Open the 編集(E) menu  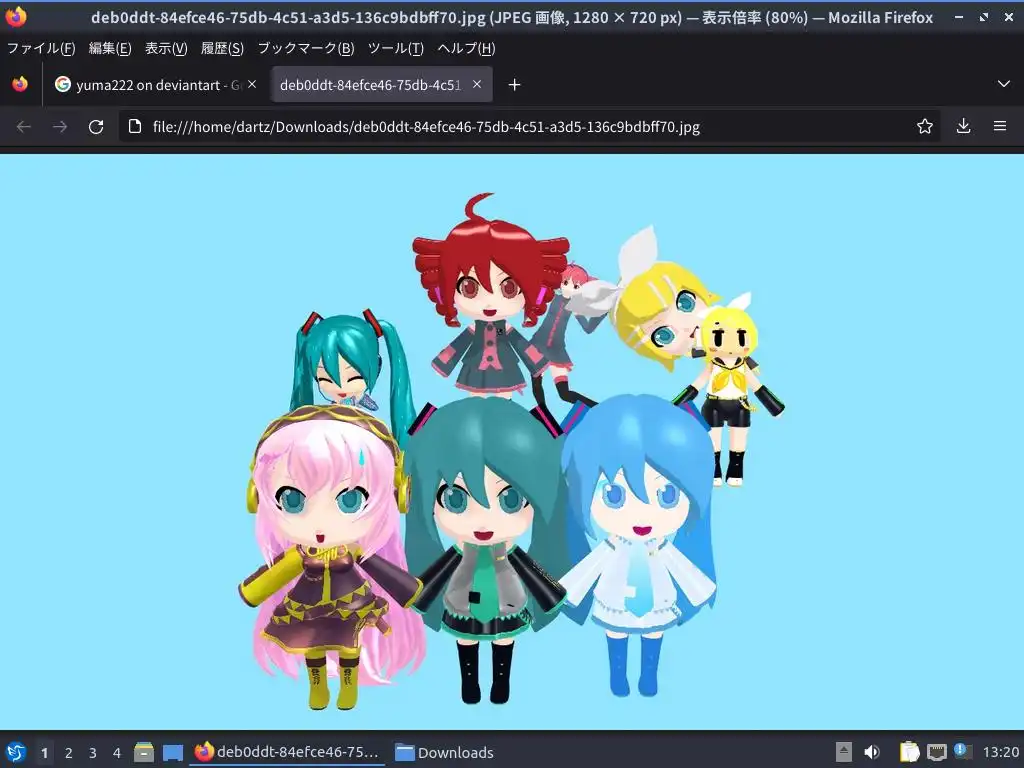pos(110,48)
